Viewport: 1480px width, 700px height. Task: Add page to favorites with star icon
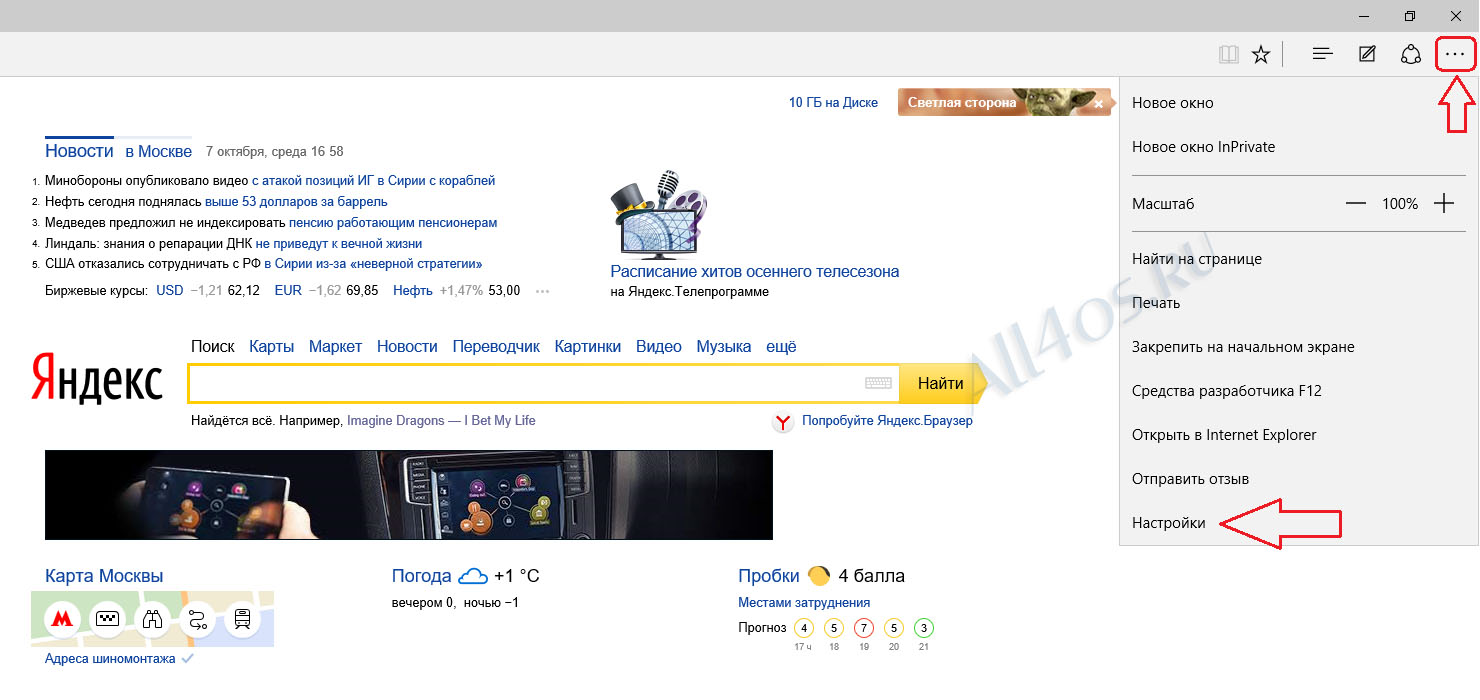pyautogui.click(x=1261, y=54)
